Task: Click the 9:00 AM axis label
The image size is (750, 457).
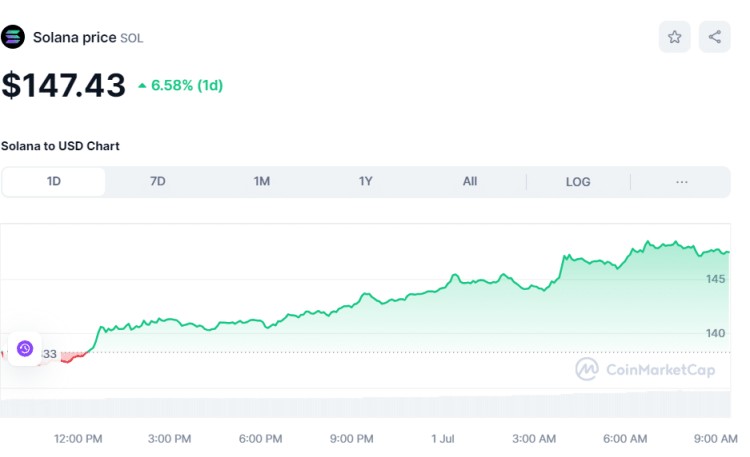Action: click(x=716, y=439)
